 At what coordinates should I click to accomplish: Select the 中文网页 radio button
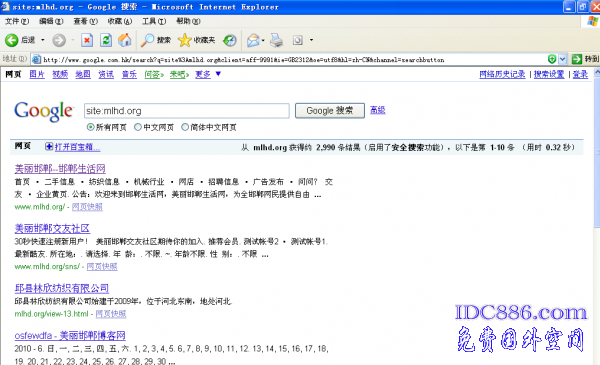138,127
